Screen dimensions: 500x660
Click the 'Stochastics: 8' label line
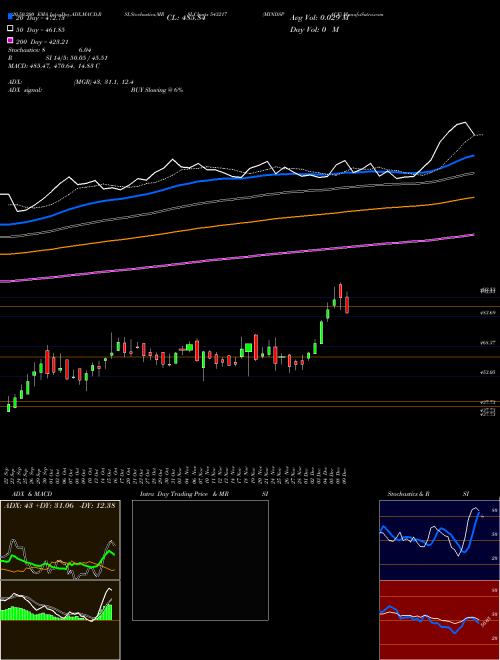tap(27, 50)
